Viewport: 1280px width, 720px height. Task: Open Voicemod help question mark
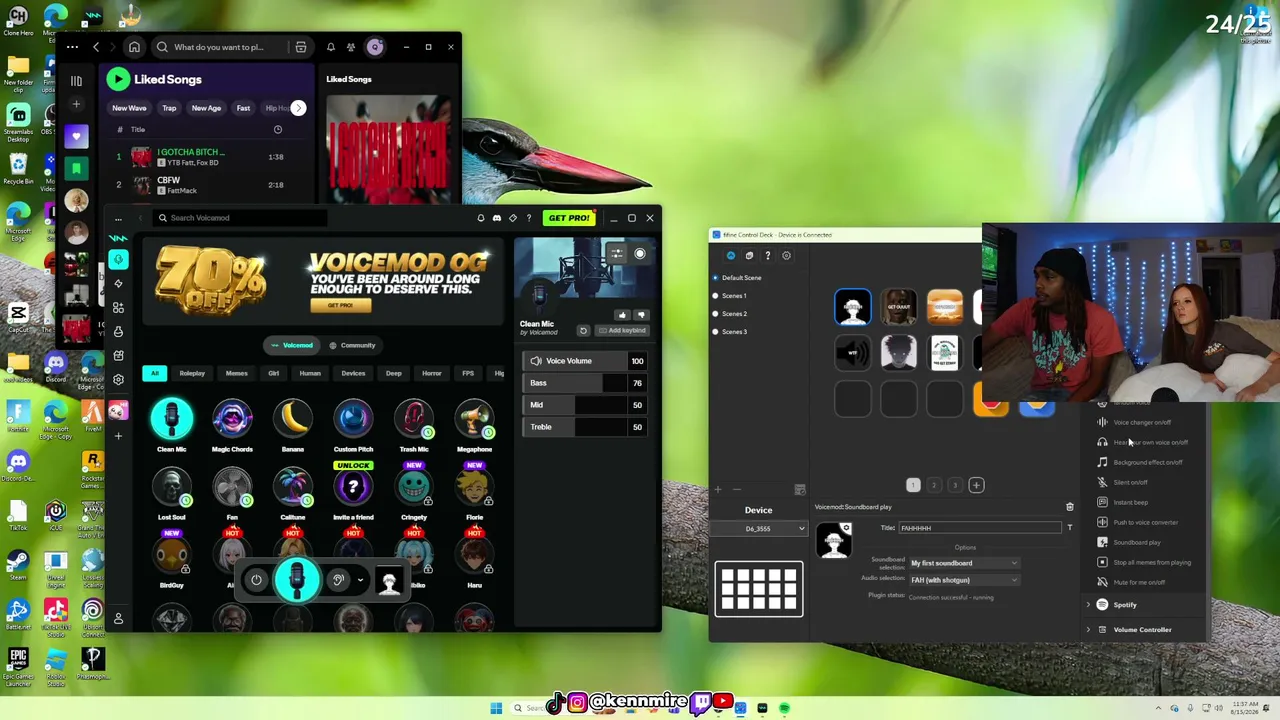pyautogui.click(x=529, y=218)
